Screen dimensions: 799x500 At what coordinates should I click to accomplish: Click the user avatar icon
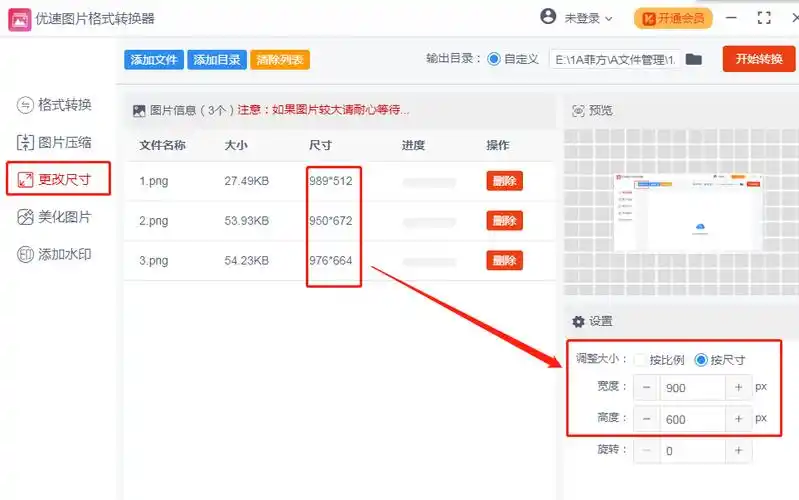(548, 17)
